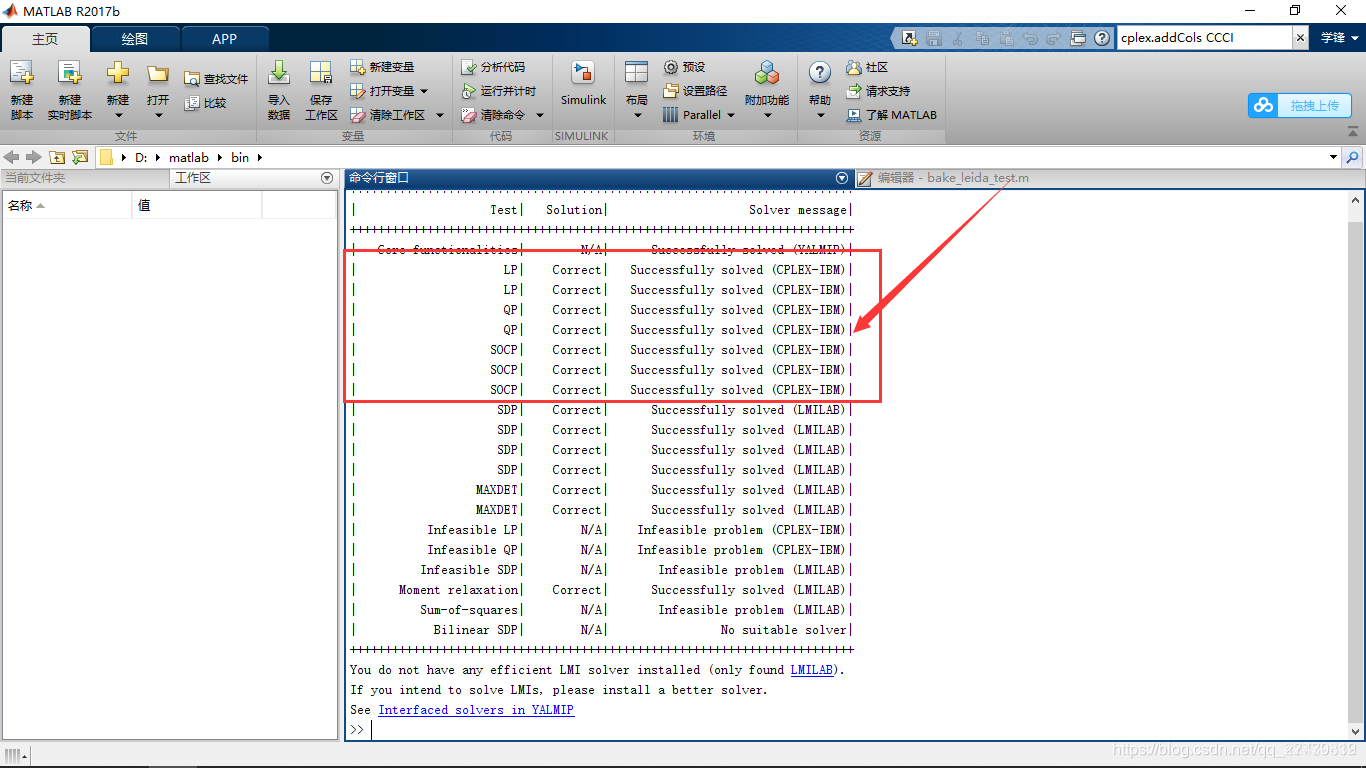Image resolution: width=1366 pixels, height=768 pixels.
Task: Search the current folder with the magnifier icon
Action: 1353,157
